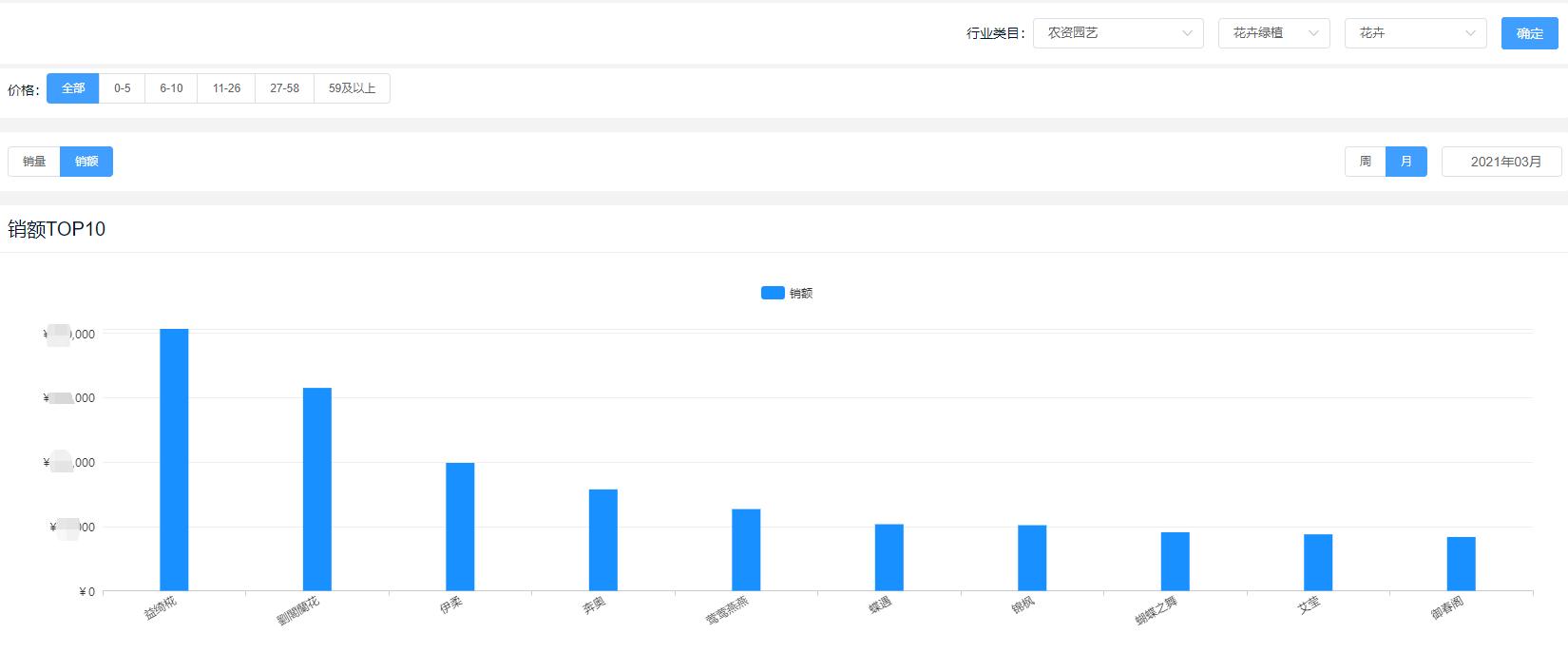Click the 益绮枕 bar in chart

pos(174,460)
